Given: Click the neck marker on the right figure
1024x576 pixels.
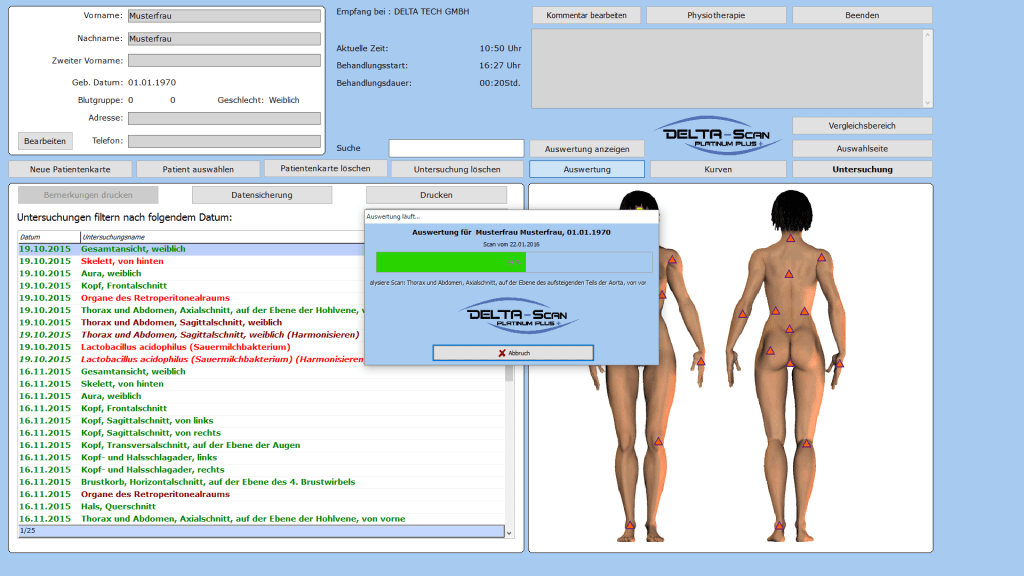Looking at the screenshot, I should coord(789,239).
